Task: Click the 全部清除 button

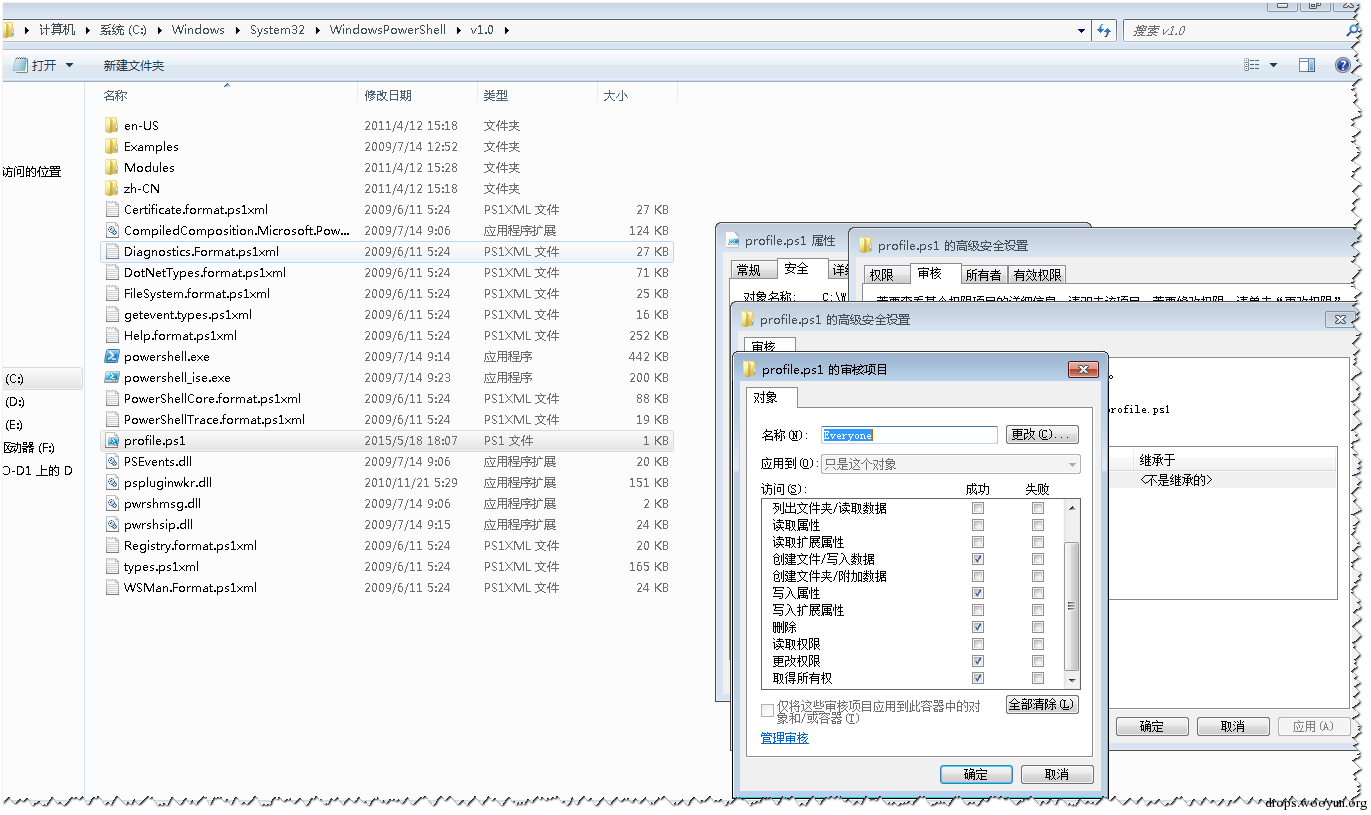Action: (1042, 704)
